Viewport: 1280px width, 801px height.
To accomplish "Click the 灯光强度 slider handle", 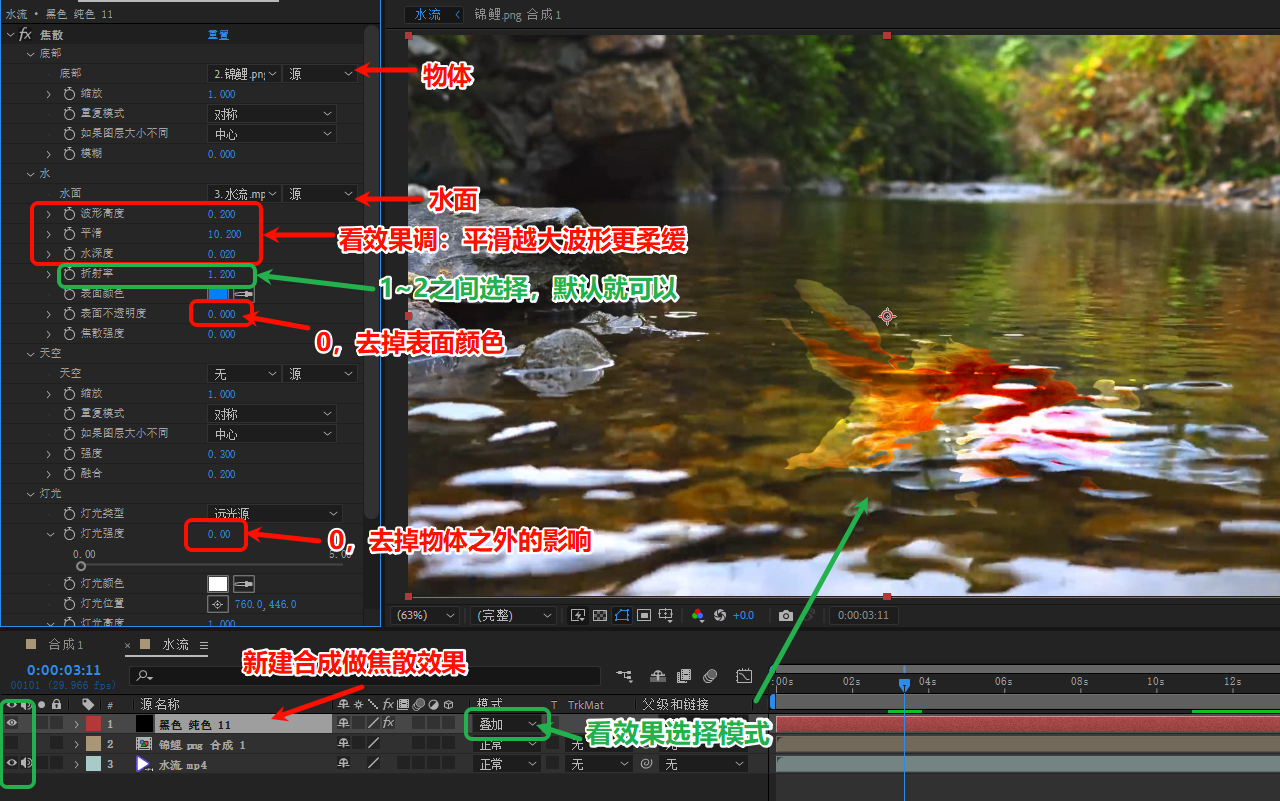I will [81, 566].
